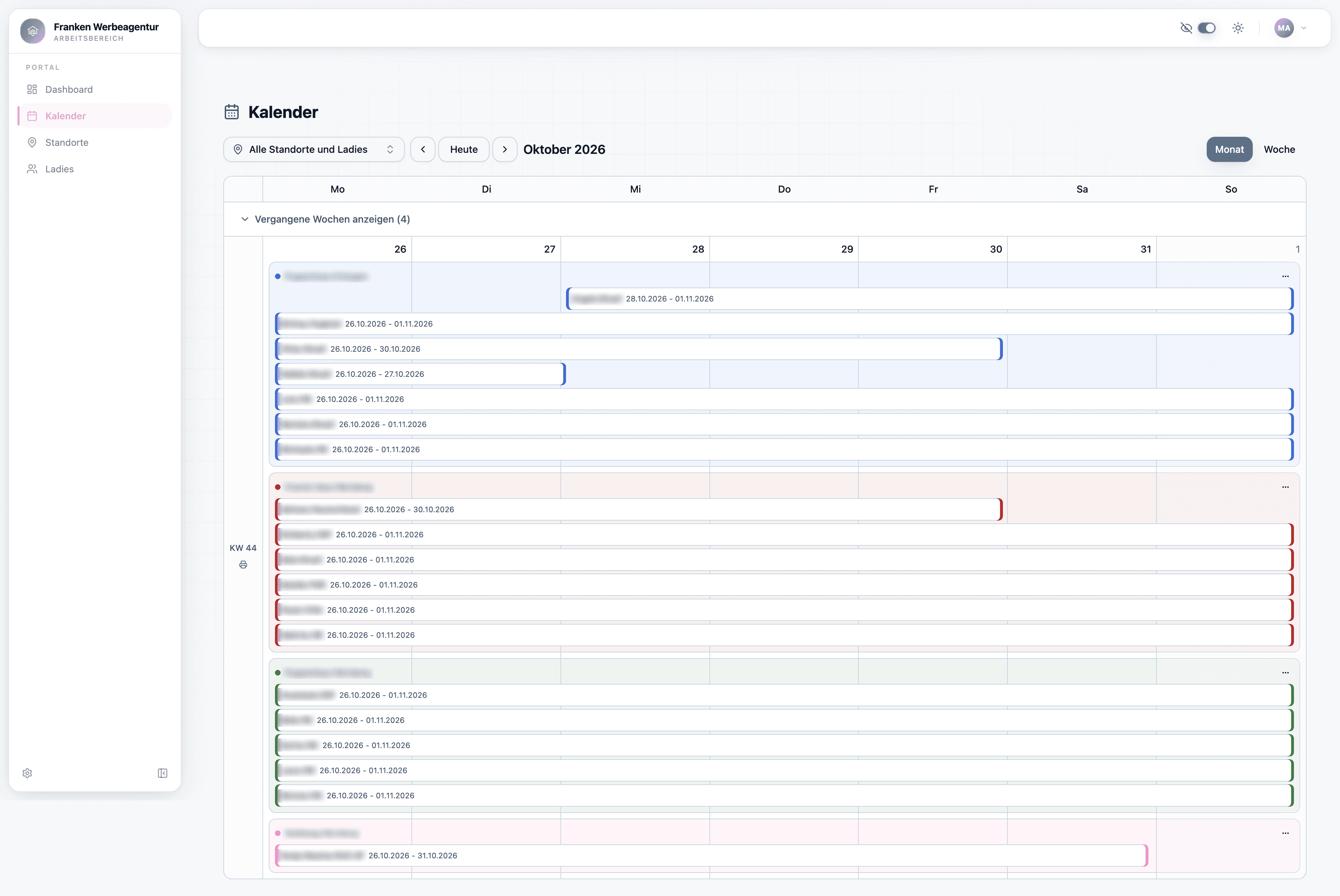Go to next month arrow

pyautogui.click(x=505, y=149)
